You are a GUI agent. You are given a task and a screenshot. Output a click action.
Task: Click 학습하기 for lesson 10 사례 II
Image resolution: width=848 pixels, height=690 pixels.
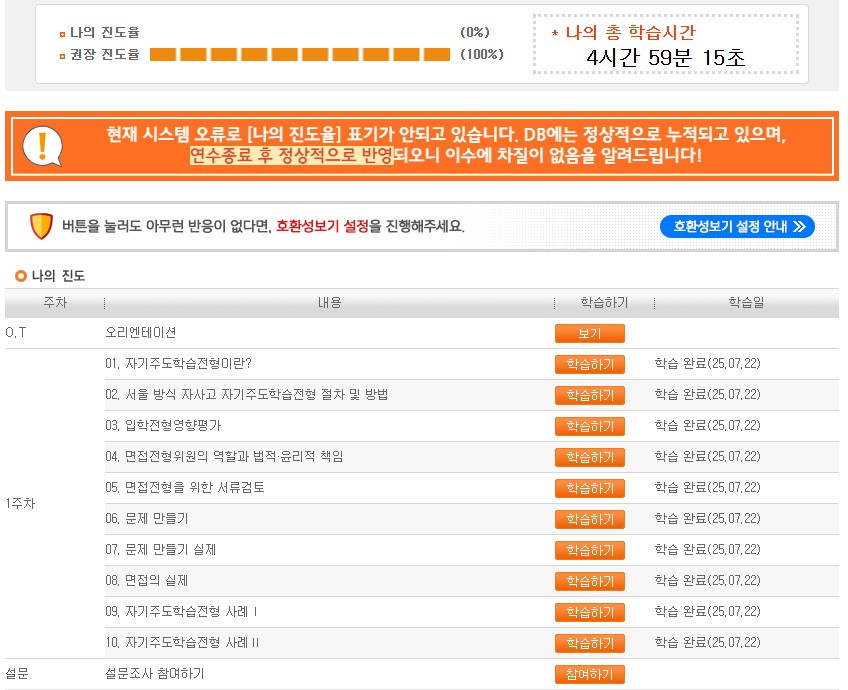pyautogui.click(x=590, y=643)
